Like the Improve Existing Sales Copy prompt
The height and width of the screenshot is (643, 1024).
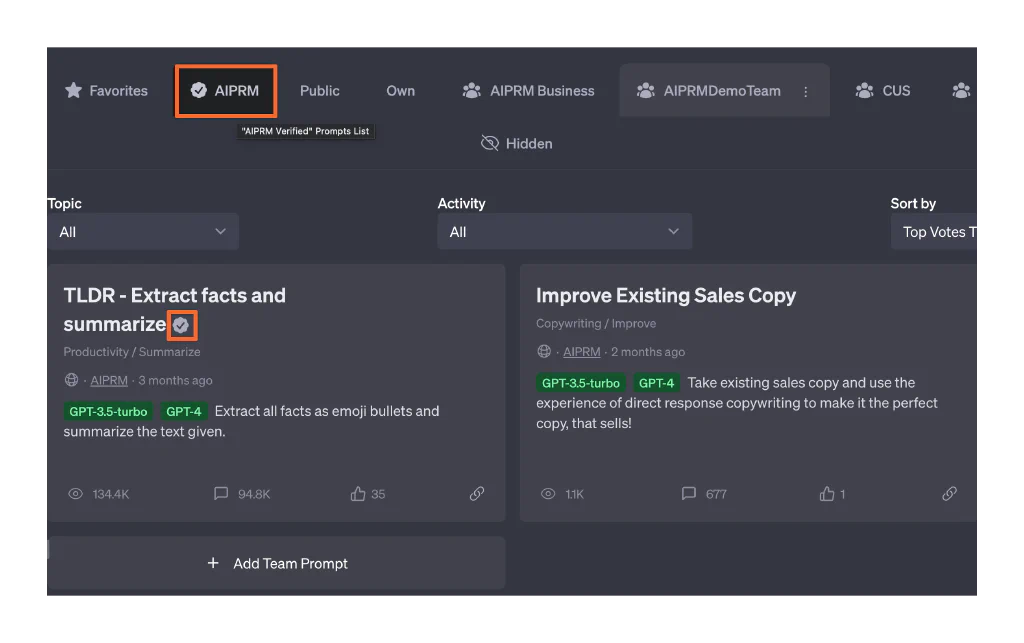coord(826,494)
